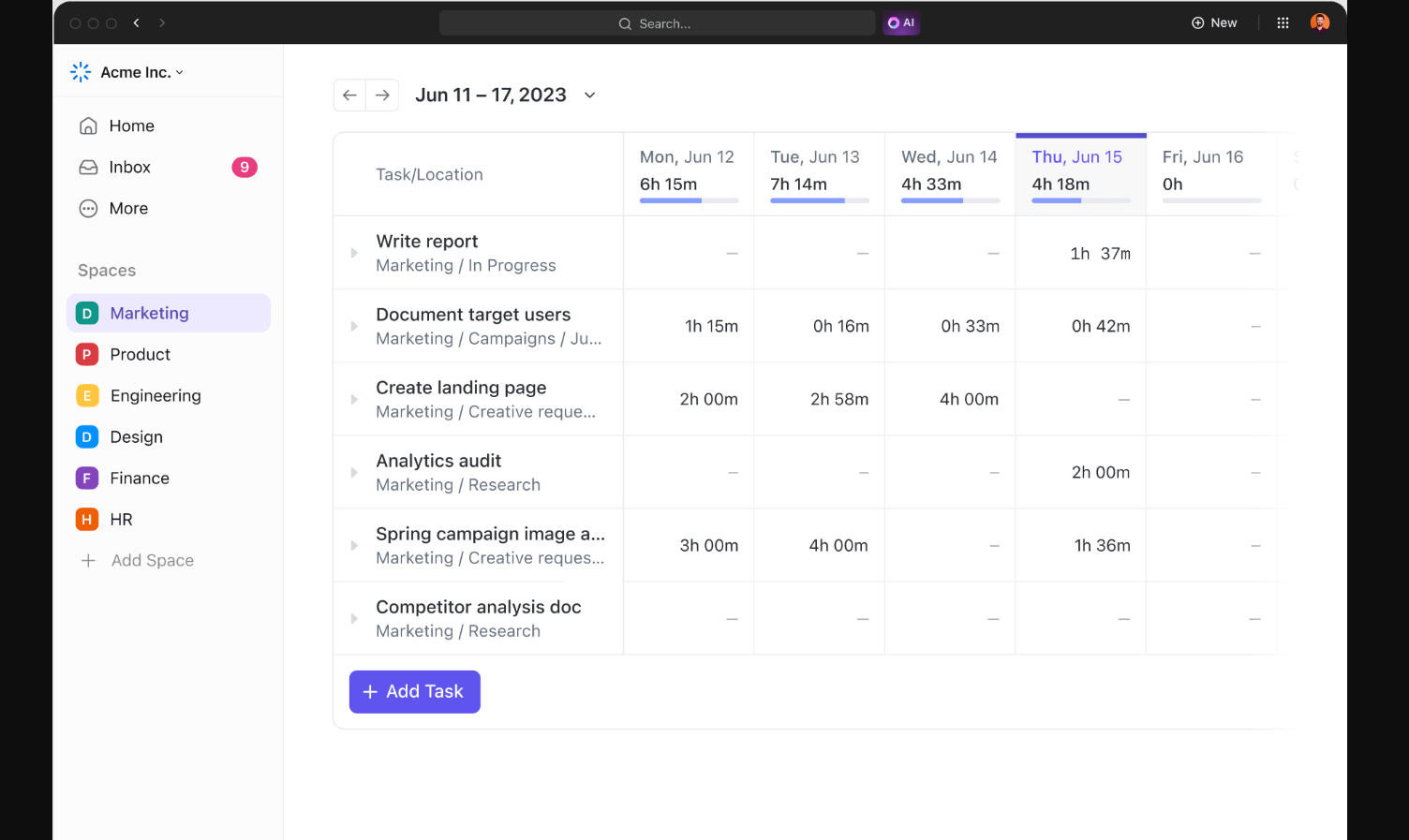
Task: Click the Finance space F icon
Action: point(87,478)
